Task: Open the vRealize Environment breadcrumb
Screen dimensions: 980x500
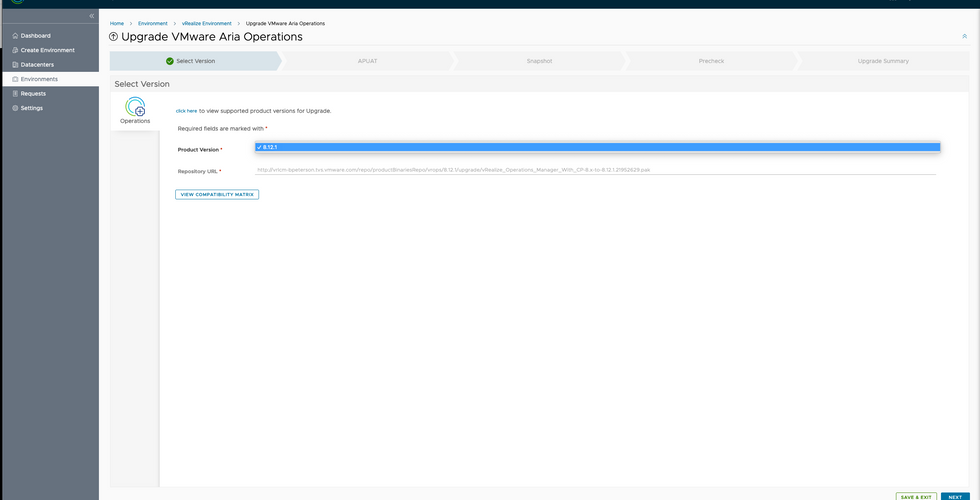Action: pyautogui.click(x=207, y=23)
